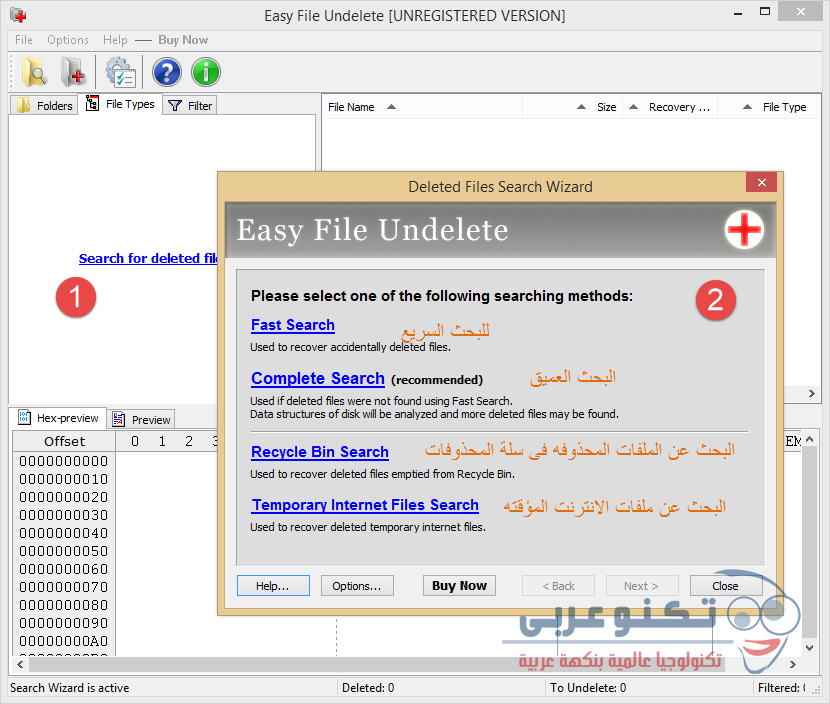Minimize the Easy File Undelete window

[738, 13]
